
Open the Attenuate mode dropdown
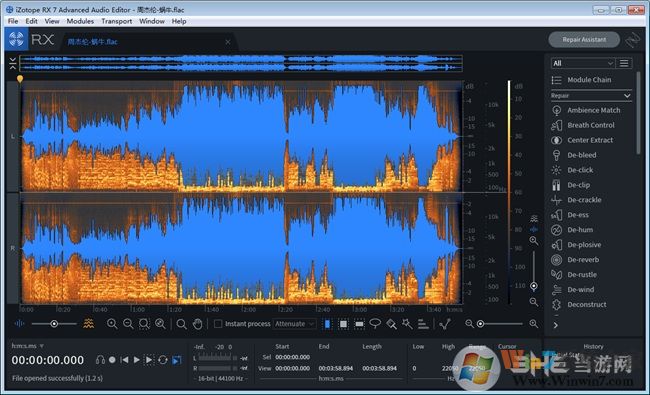[295, 324]
